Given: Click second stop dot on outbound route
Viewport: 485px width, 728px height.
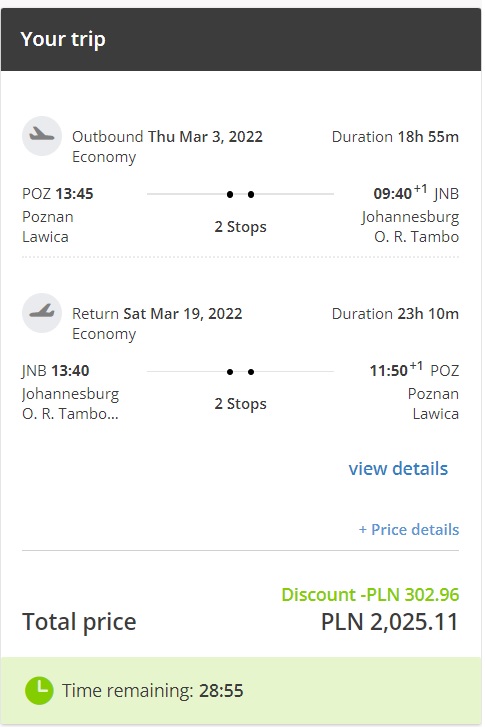Looking at the screenshot, I should click(251, 195).
